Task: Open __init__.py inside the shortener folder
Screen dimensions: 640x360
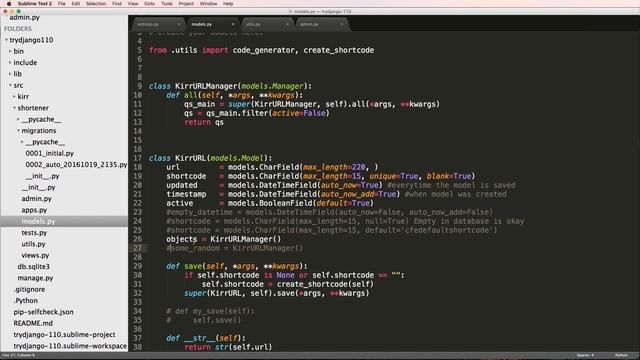Action: click(38, 187)
